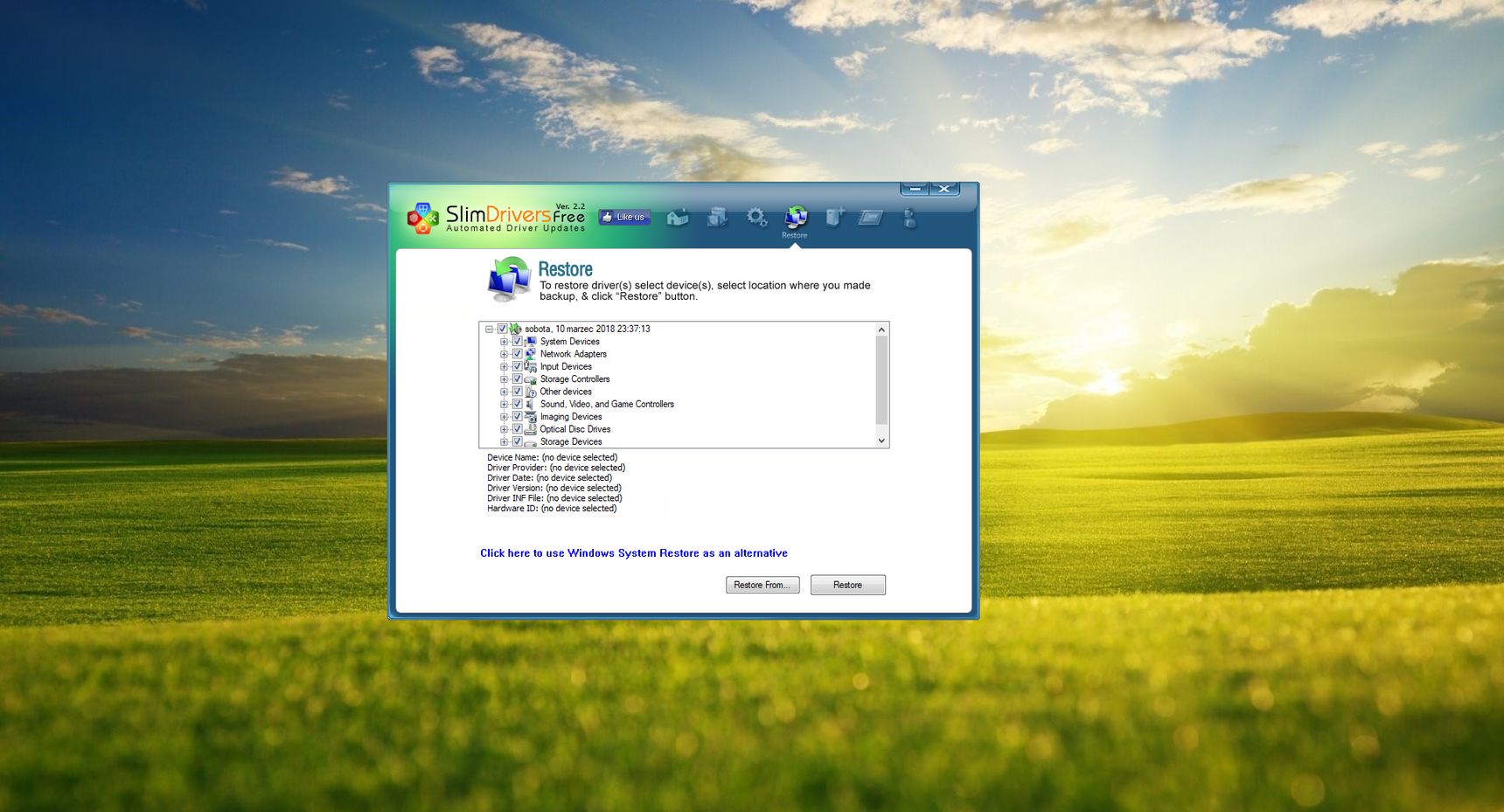Screen dimensions: 1504x812
Task: Uncheck the Optical Disc Drives checkbox
Action: tap(517, 429)
